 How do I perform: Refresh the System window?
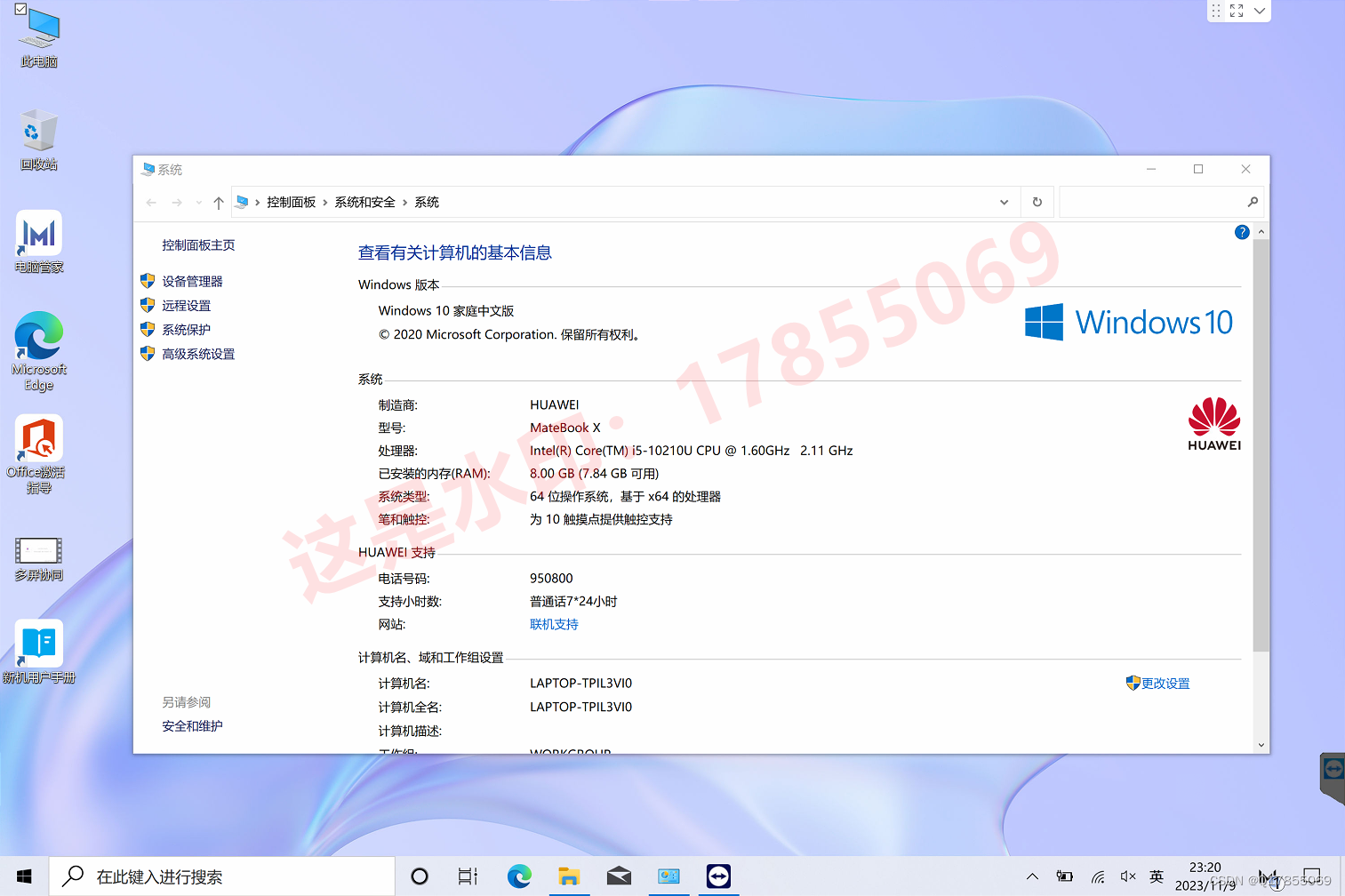click(1037, 203)
